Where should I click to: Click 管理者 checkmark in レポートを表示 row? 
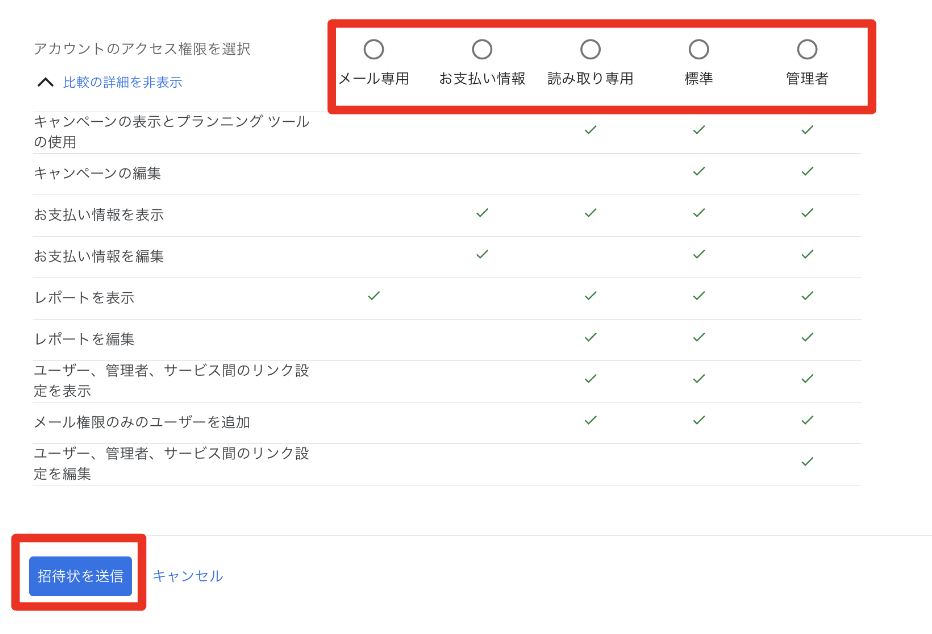[807, 295]
